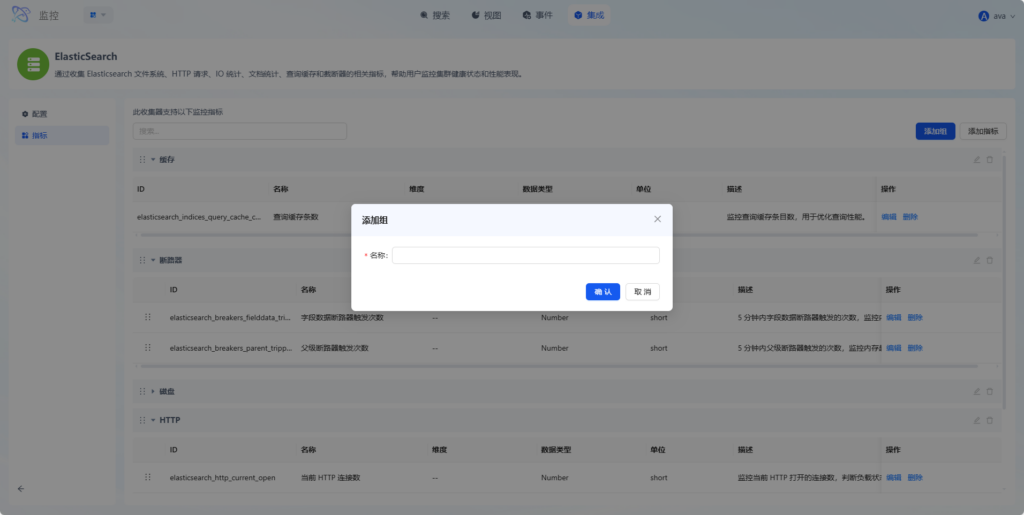This screenshot has height=515, width=1024.
Task: Click the metric search box
Action: pos(240,131)
